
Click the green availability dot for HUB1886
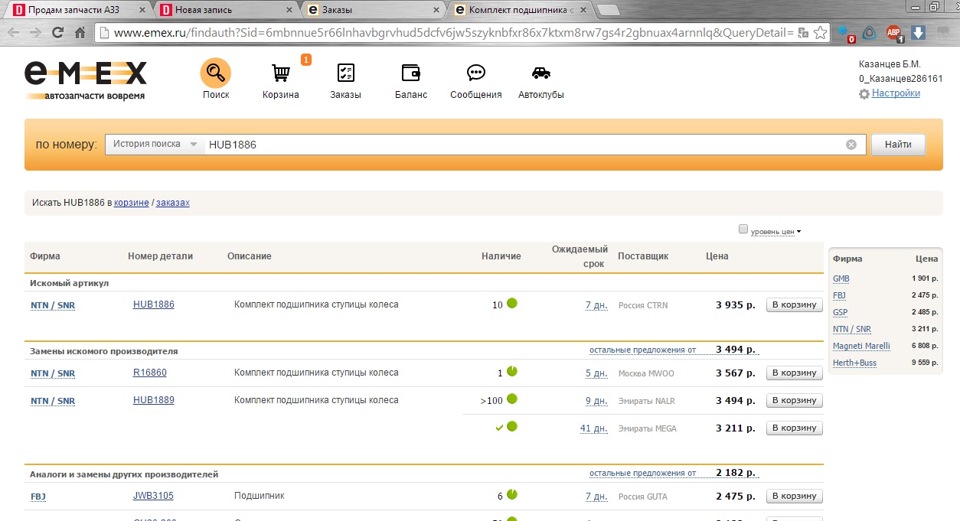click(512, 303)
